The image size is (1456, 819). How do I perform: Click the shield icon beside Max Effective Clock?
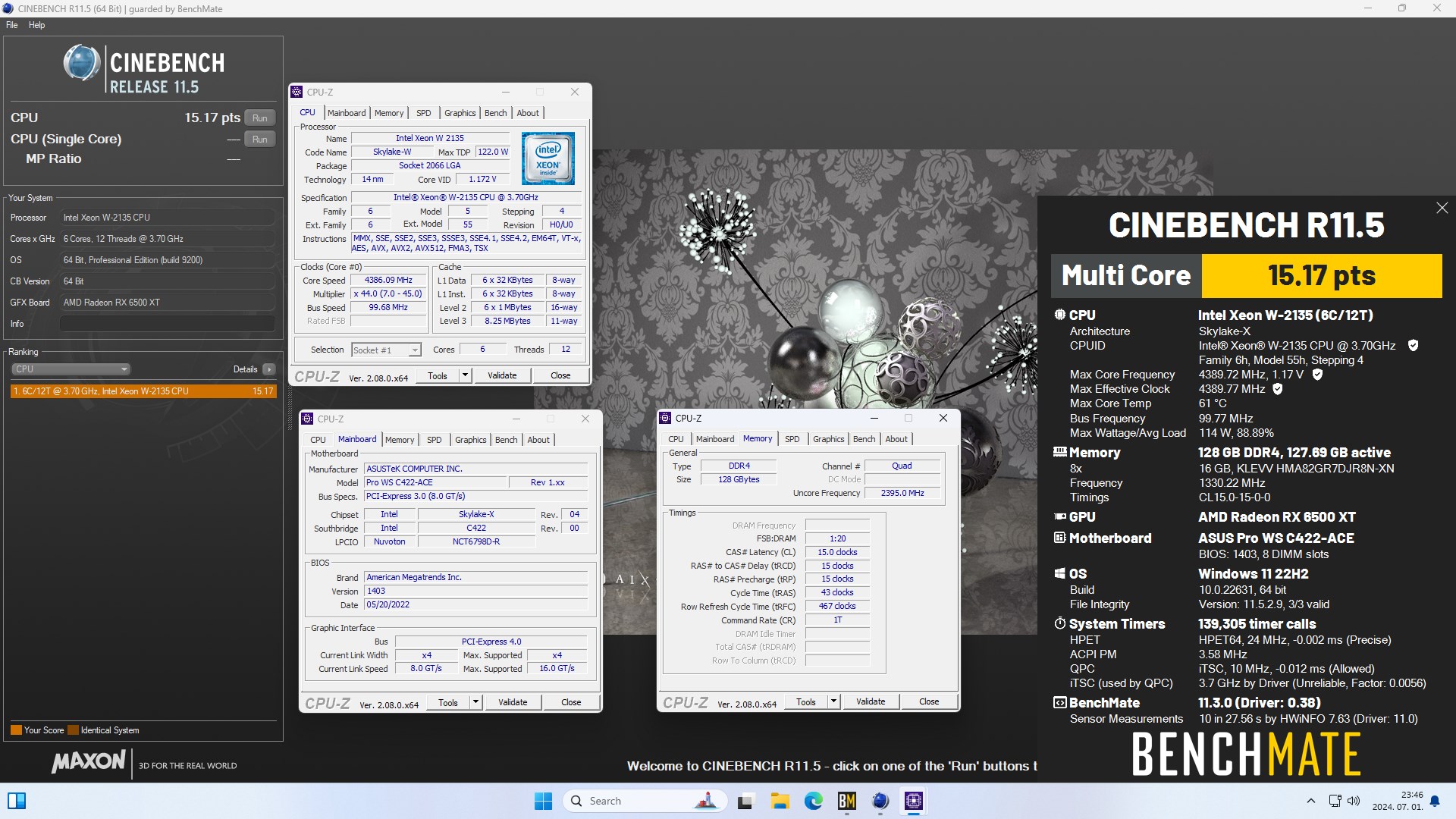[x=1277, y=389]
